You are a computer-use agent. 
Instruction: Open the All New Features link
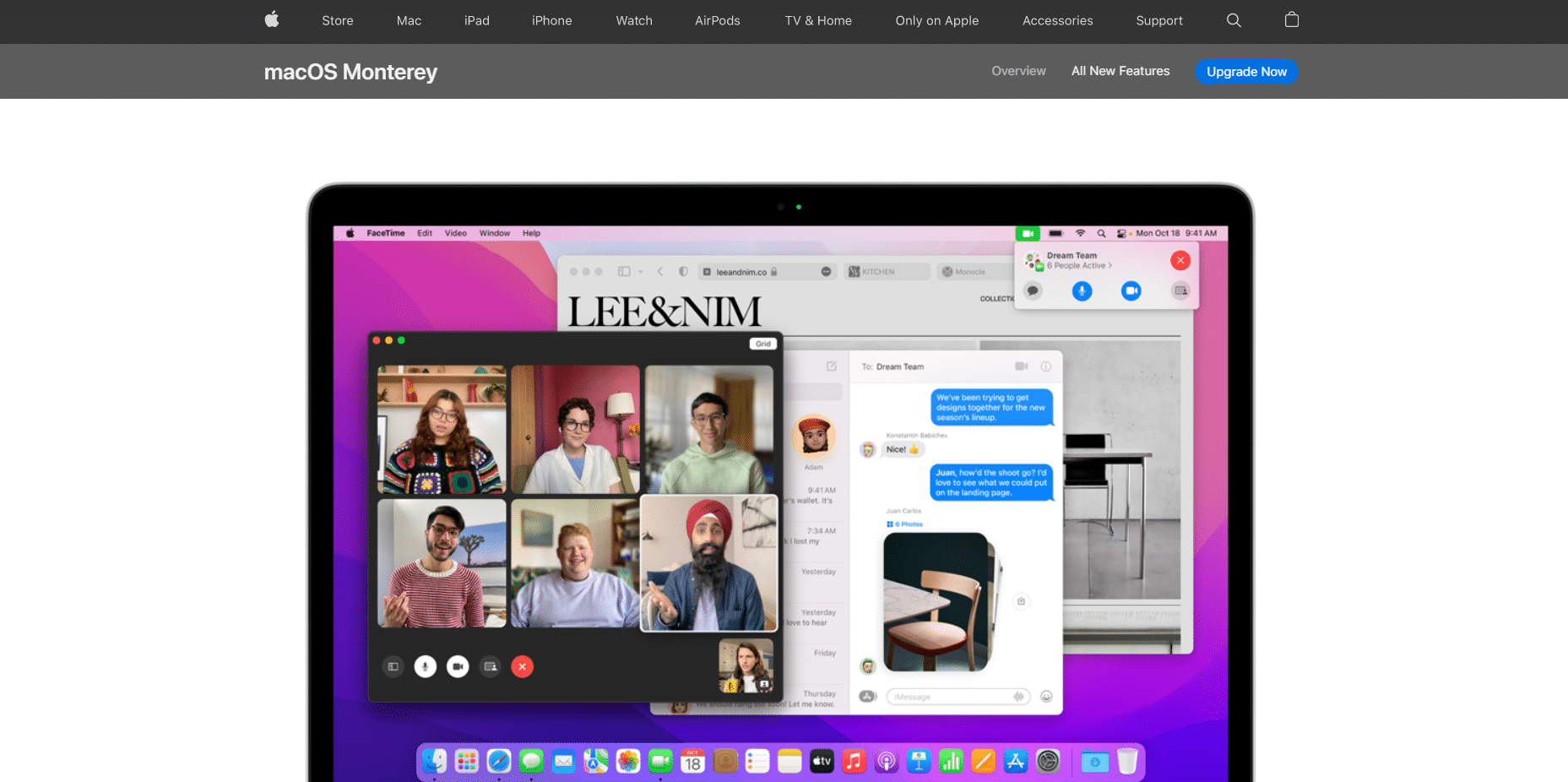point(1120,71)
